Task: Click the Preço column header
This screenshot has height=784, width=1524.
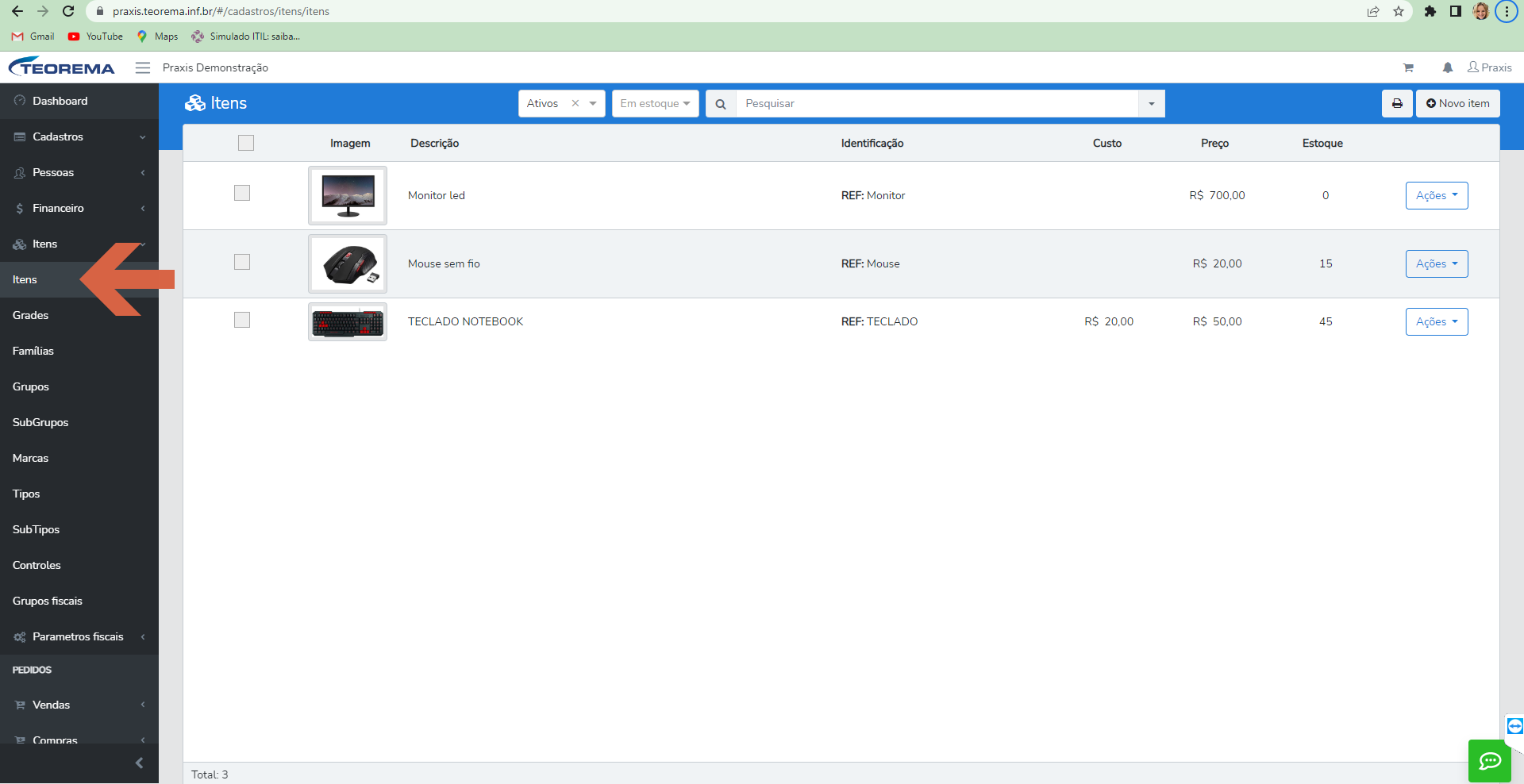Action: [x=1214, y=144]
